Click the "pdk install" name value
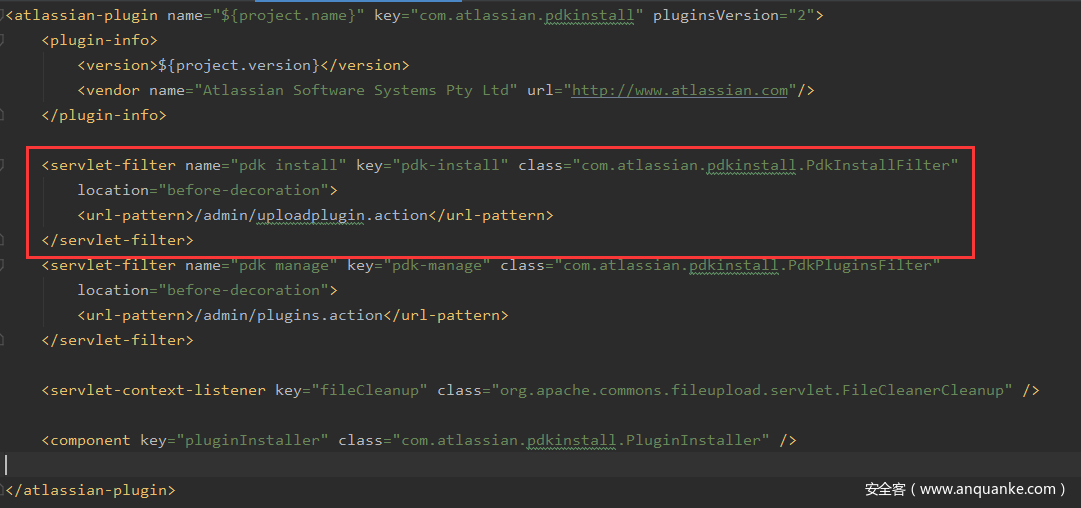1081x508 pixels. click(x=288, y=165)
